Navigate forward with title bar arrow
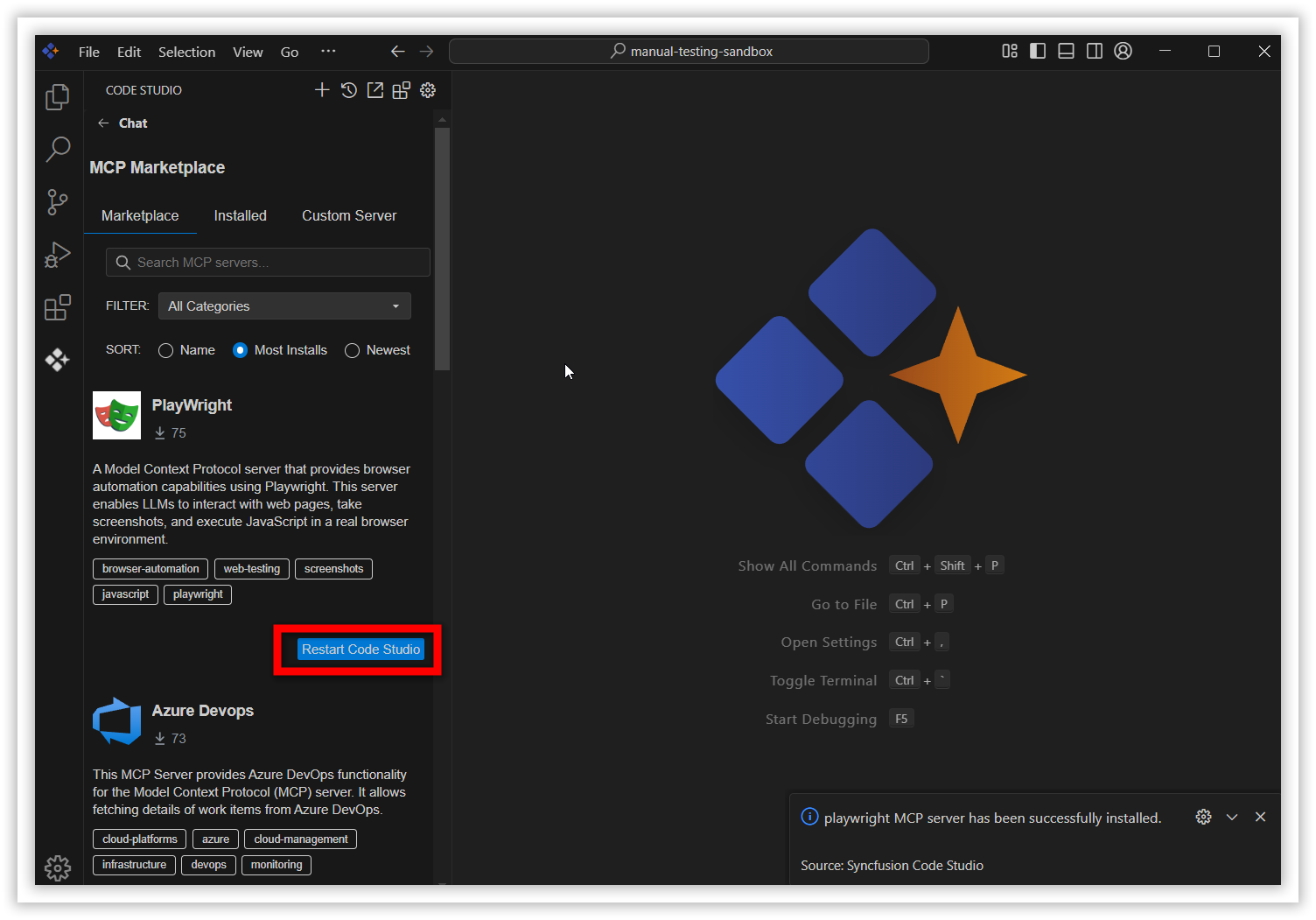The image size is (1316, 920). point(427,52)
